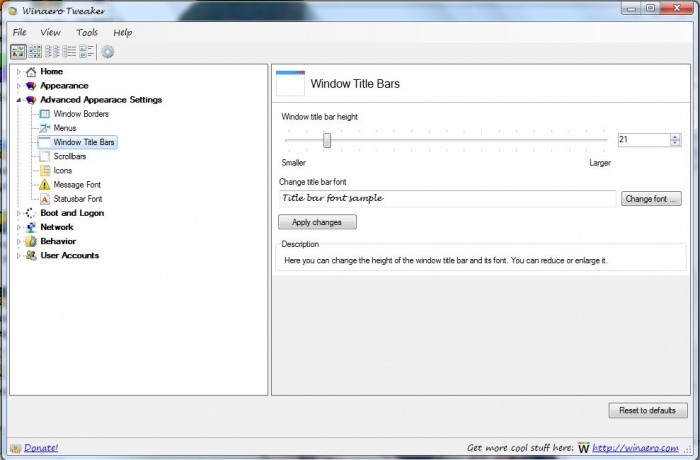Image resolution: width=700 pixels, height=460 pixels.
Task: Collapse Advanced Appearace Settings node
Action: [18, 100]
